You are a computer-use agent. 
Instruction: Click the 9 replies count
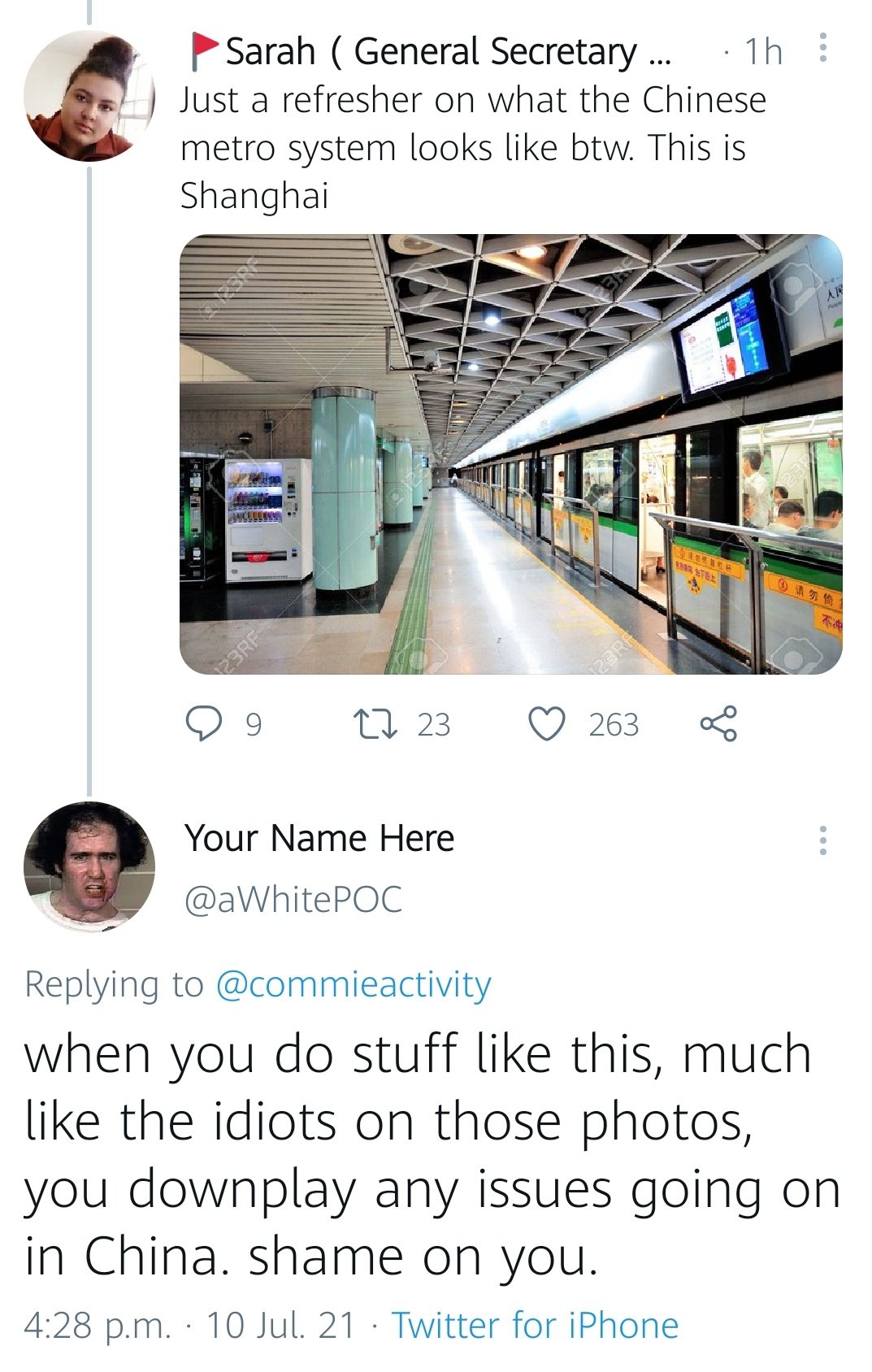tap(254, 724)
